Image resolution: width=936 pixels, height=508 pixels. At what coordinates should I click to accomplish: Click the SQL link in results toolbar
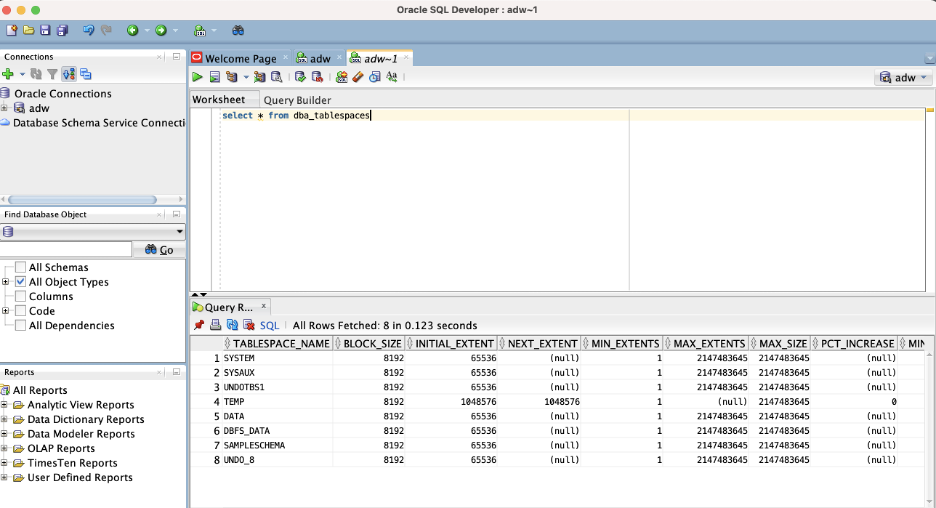pos(269,325)
